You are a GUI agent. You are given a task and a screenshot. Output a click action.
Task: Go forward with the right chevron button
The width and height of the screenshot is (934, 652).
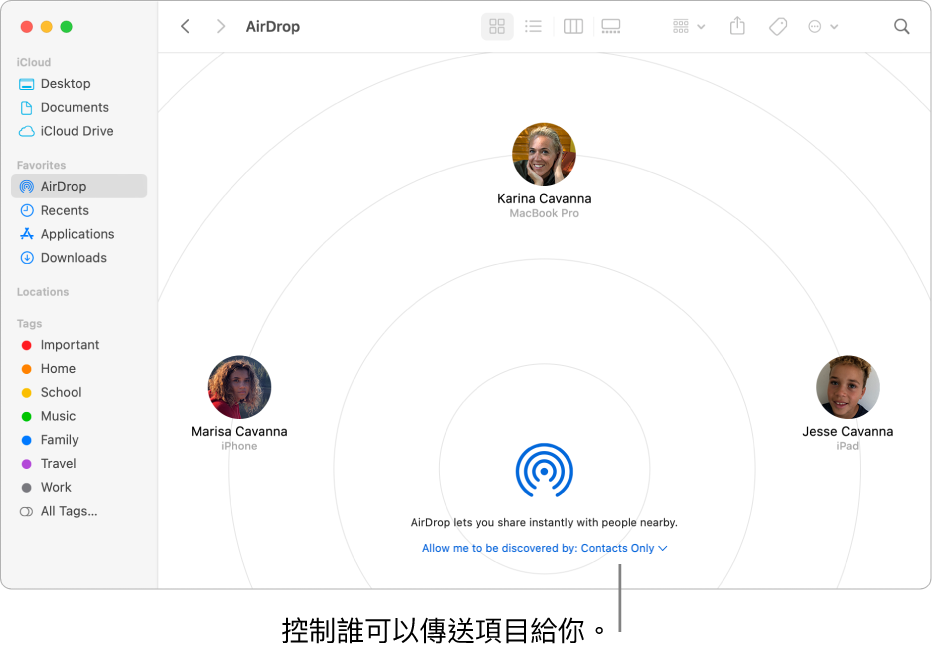tap(220, 26)
